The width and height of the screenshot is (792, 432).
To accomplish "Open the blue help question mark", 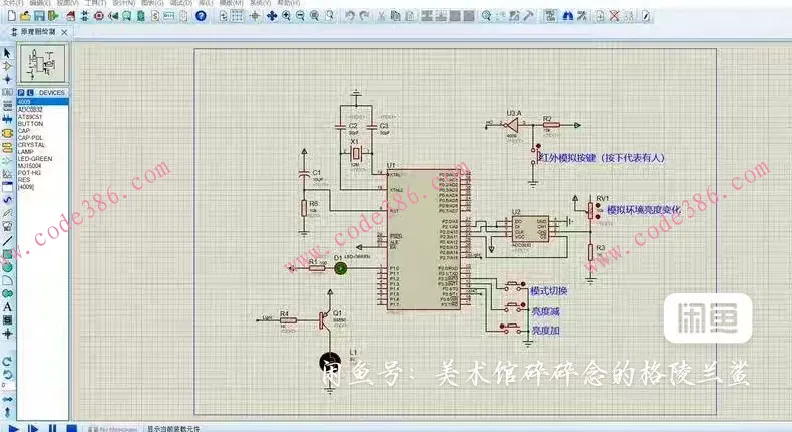I will [201, 16].
